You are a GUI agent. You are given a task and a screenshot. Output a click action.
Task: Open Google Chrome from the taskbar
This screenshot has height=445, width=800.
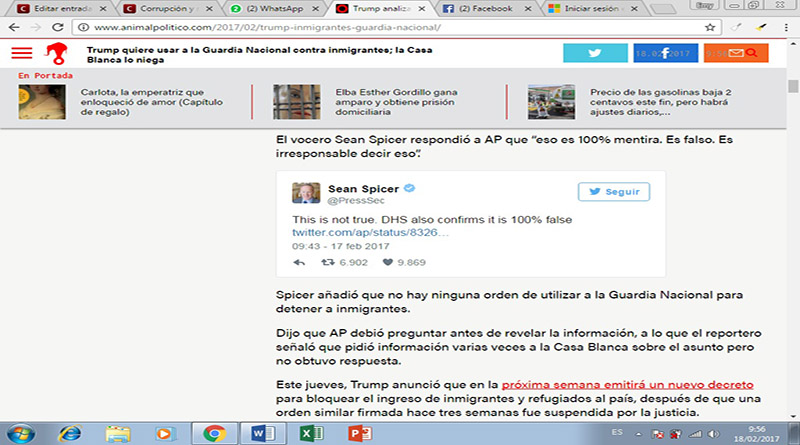[x=213, y=432]
